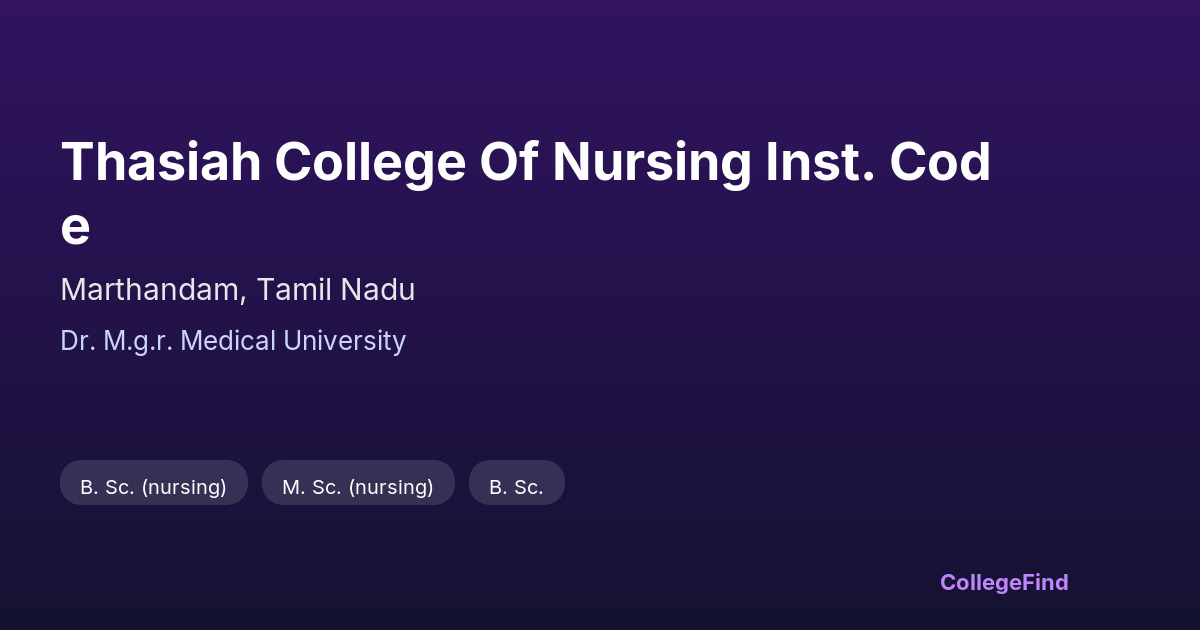Open the Dr. M.g.r. Medical University link
Viewport: 1200px width, 630px height.
[233, 341]
